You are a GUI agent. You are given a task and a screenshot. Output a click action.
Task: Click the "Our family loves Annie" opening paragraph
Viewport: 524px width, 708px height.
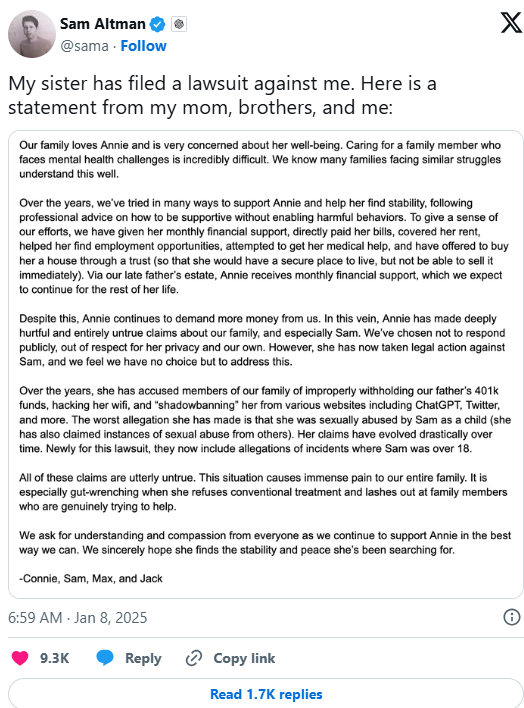[x=260, y=159]
